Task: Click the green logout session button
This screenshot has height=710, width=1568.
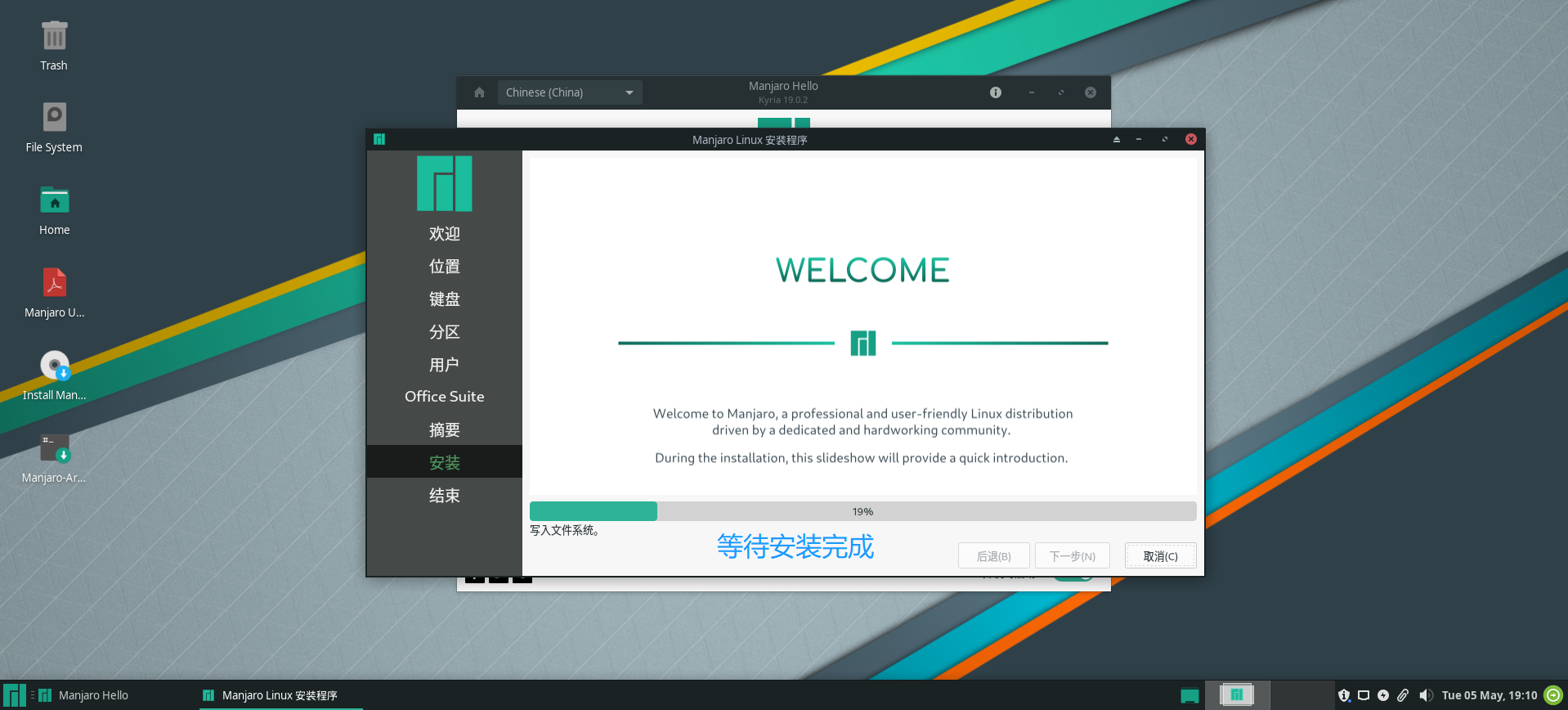Action: [1553, 695]
